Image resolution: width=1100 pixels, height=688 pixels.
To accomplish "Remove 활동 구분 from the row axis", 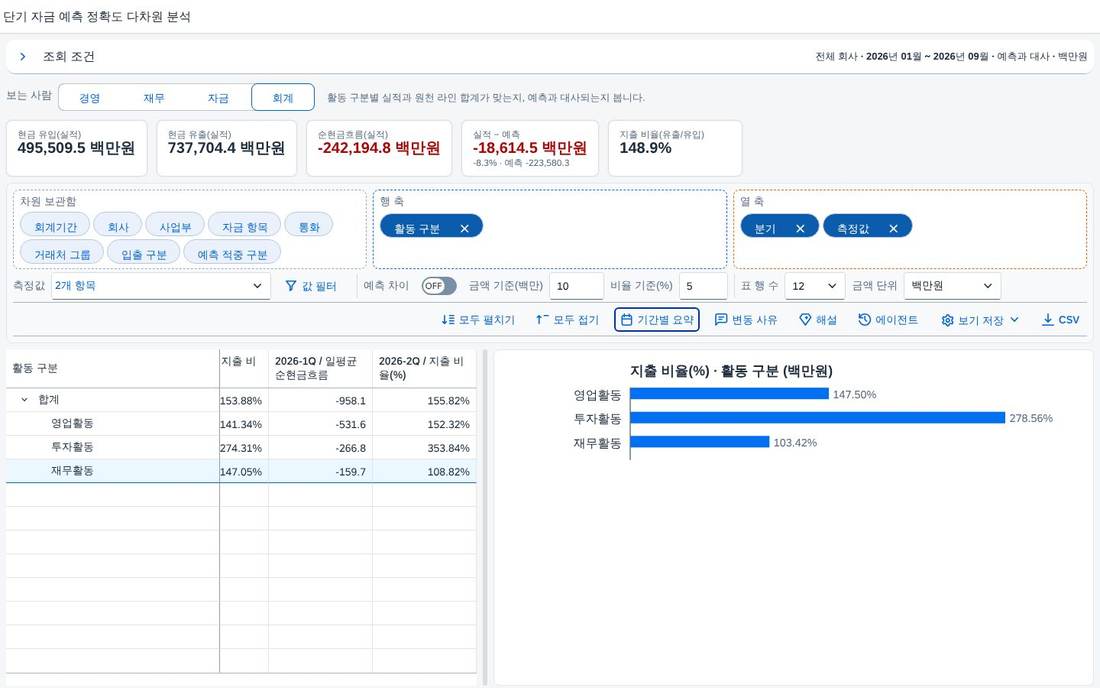I will [464, 228].
